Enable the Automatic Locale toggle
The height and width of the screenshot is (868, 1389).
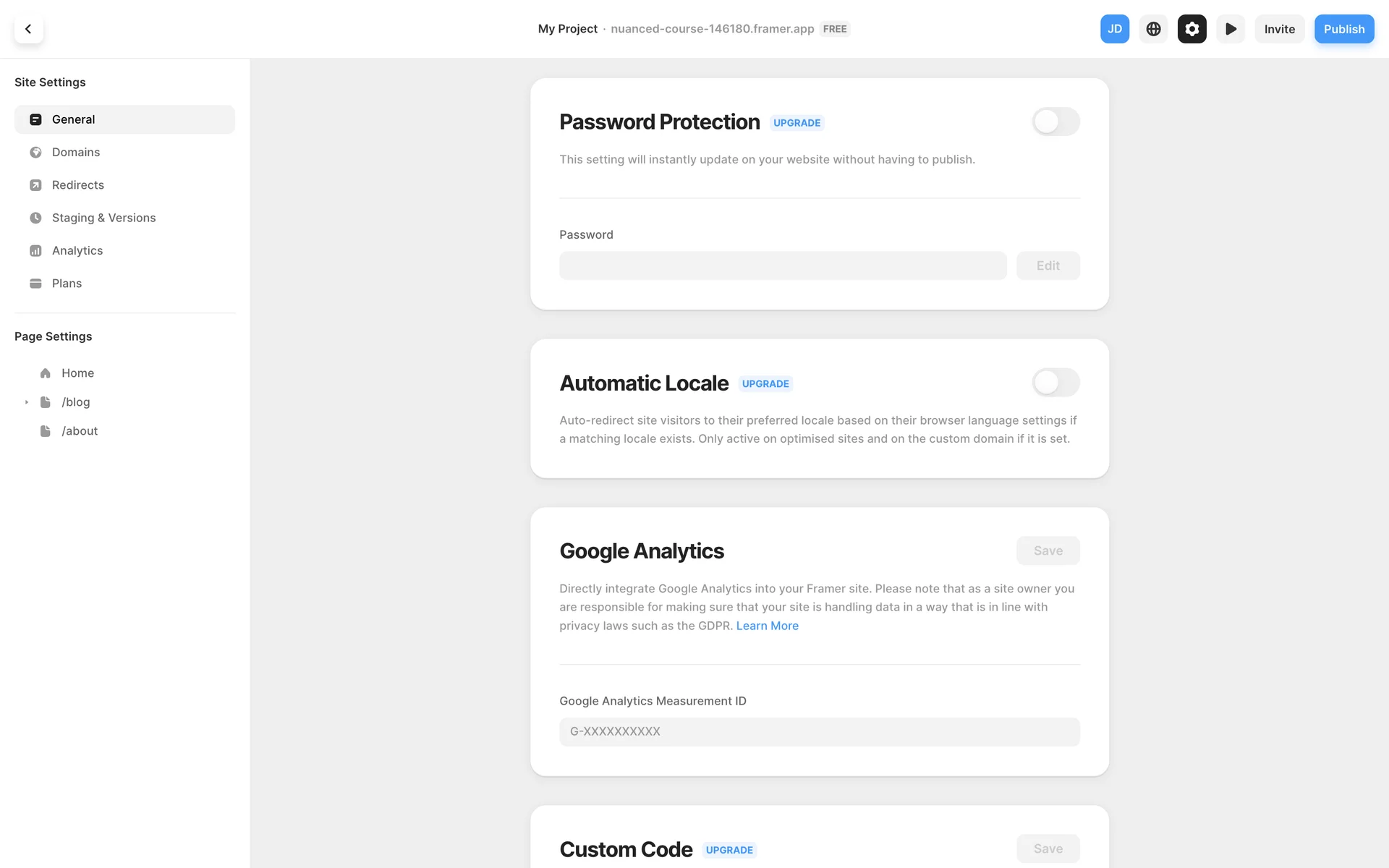click(x=1055, y=383)
